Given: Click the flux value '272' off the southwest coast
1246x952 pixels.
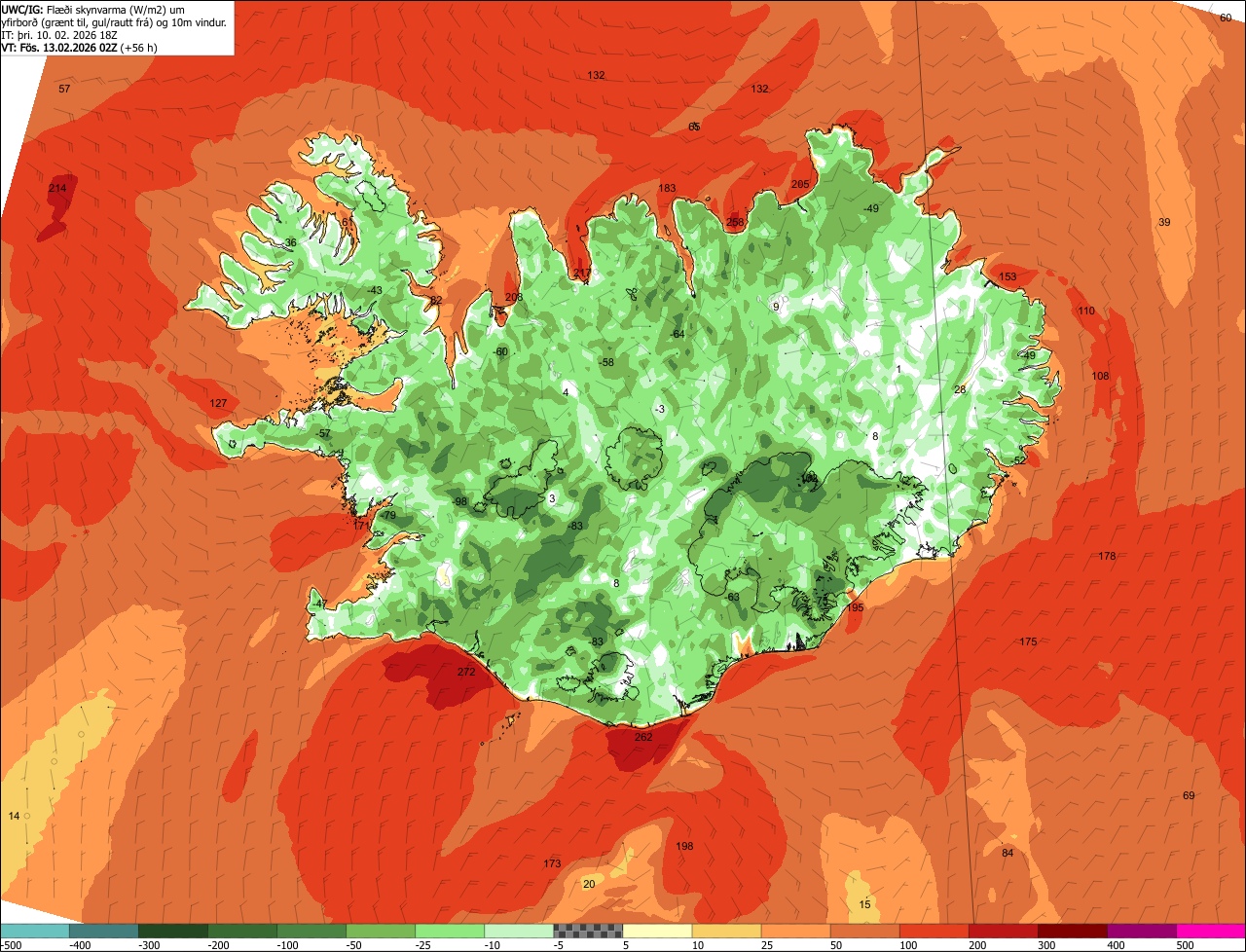Looking at the screenshot, I should [466, 672].
